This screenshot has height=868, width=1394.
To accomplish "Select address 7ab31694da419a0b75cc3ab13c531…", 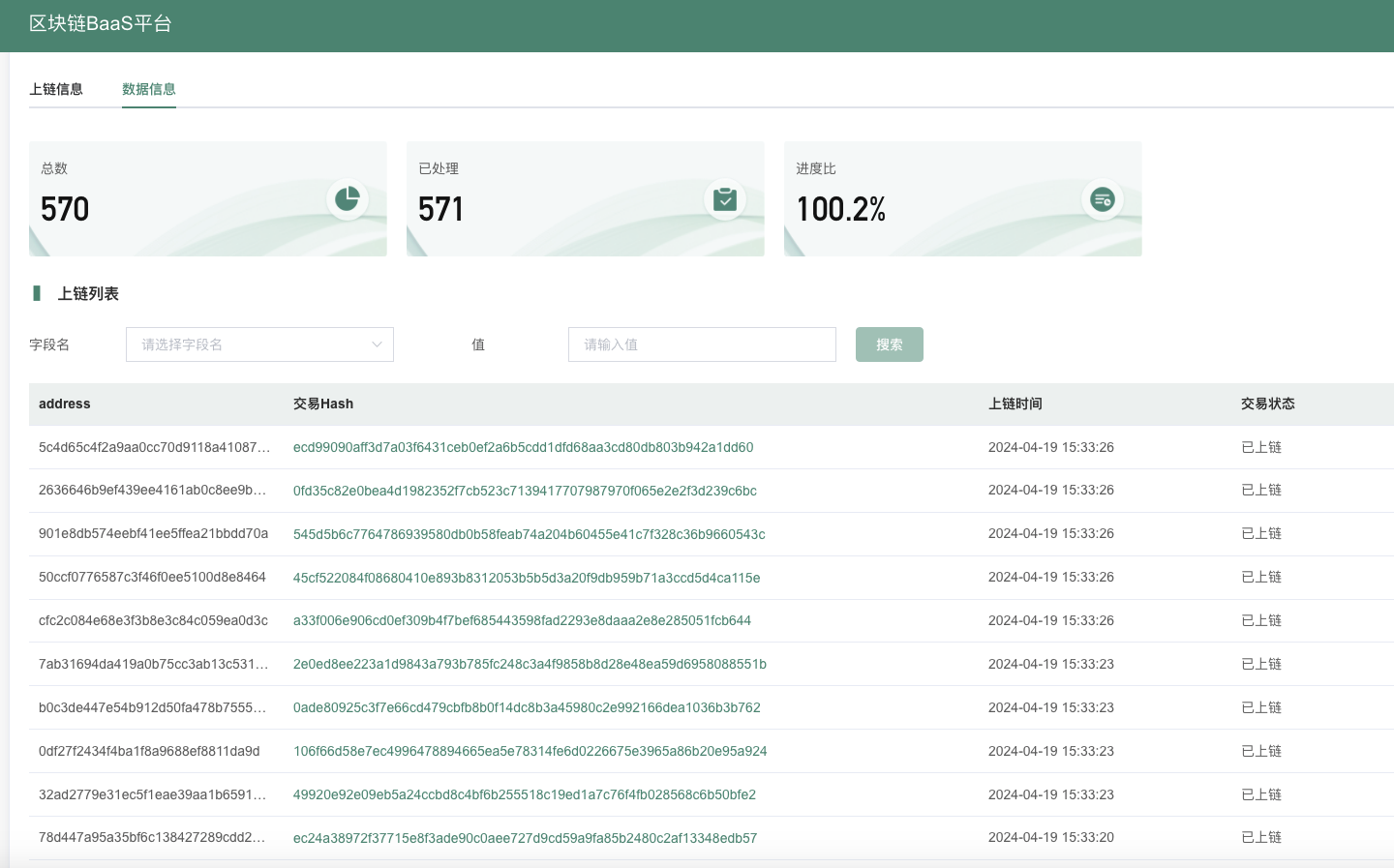I will pyautogui.click(x=153, y=664).
